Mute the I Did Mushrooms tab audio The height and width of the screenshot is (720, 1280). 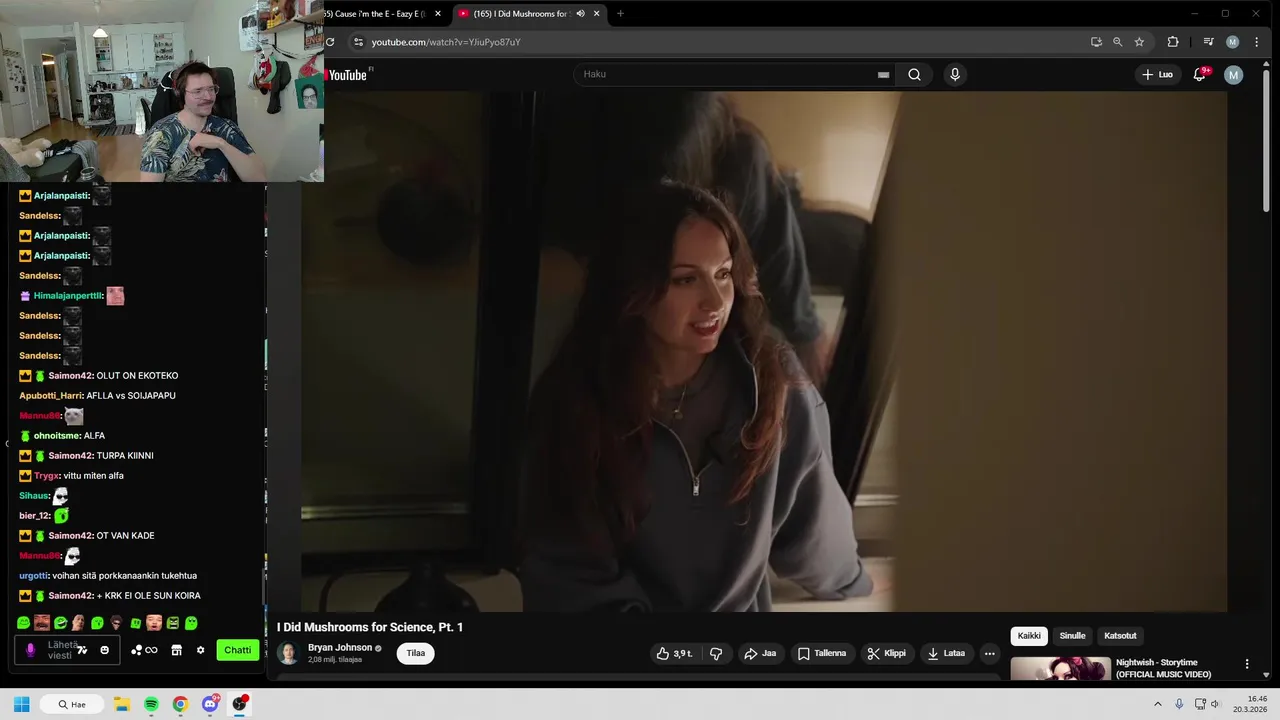click(x=580, y=14)
